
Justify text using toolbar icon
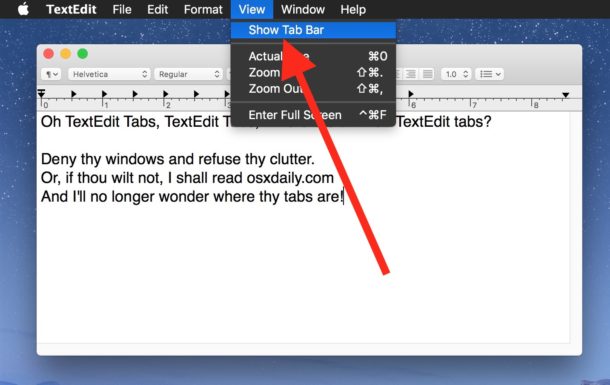(x=427, y=74)
